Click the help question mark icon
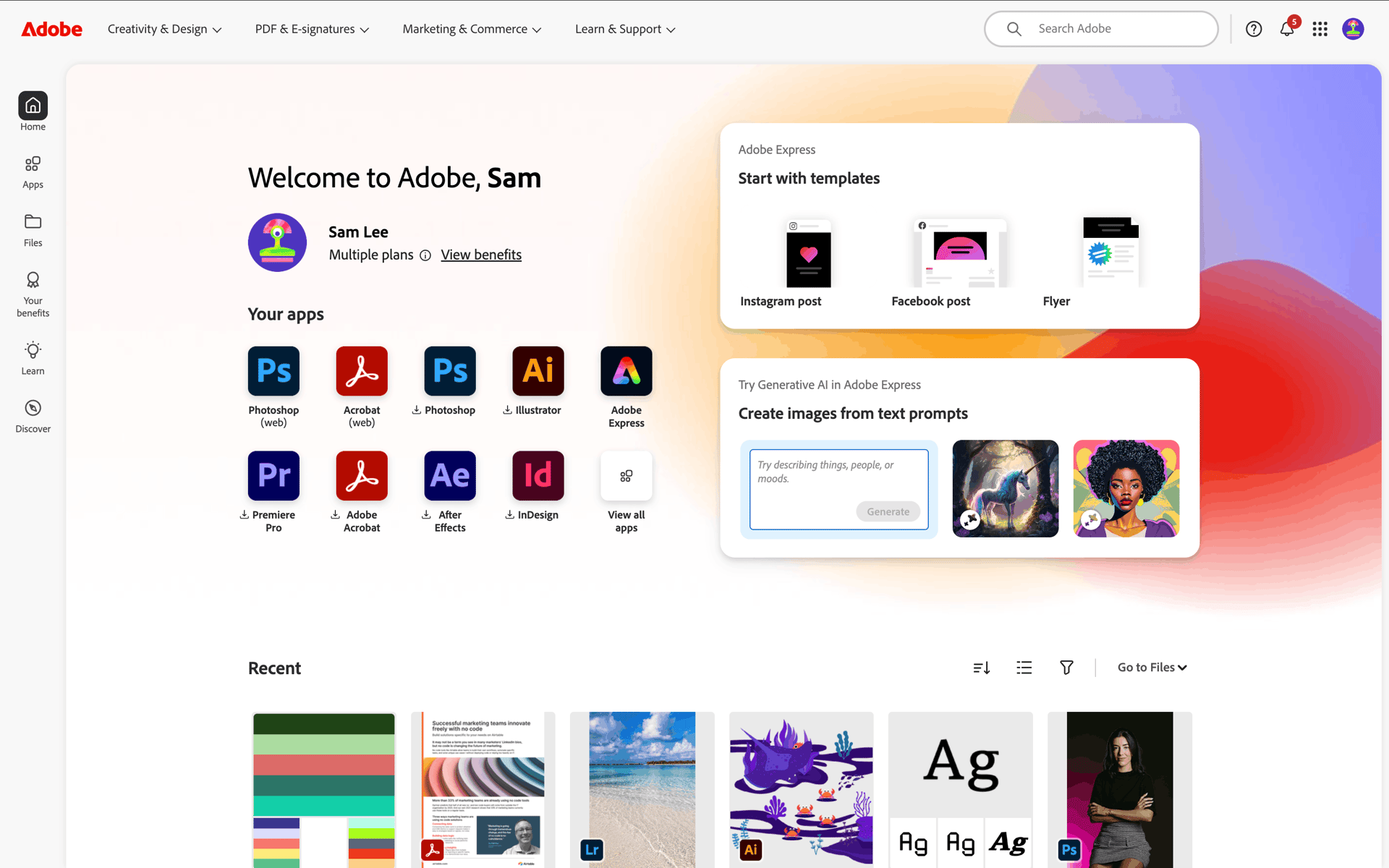Viewport: 1389px width, 868px height. coord(1254,29)
